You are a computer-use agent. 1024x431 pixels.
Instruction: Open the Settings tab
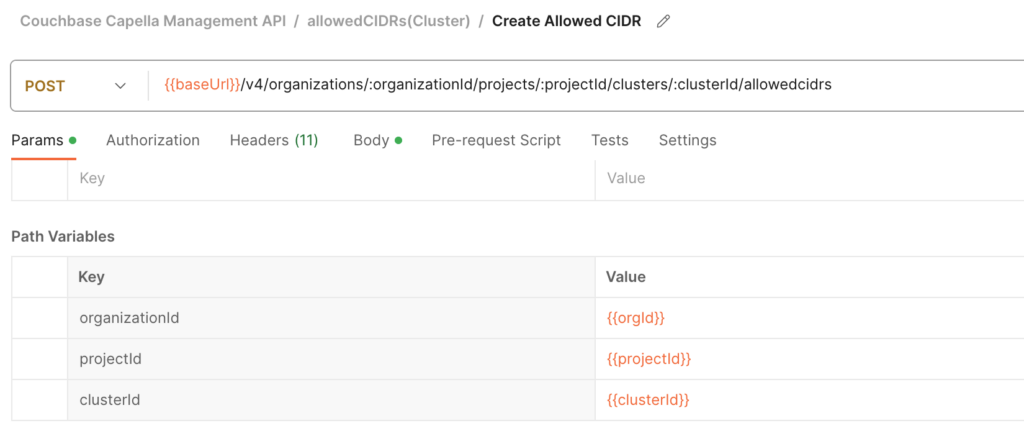pyautogui.click(x=687, y=140)
